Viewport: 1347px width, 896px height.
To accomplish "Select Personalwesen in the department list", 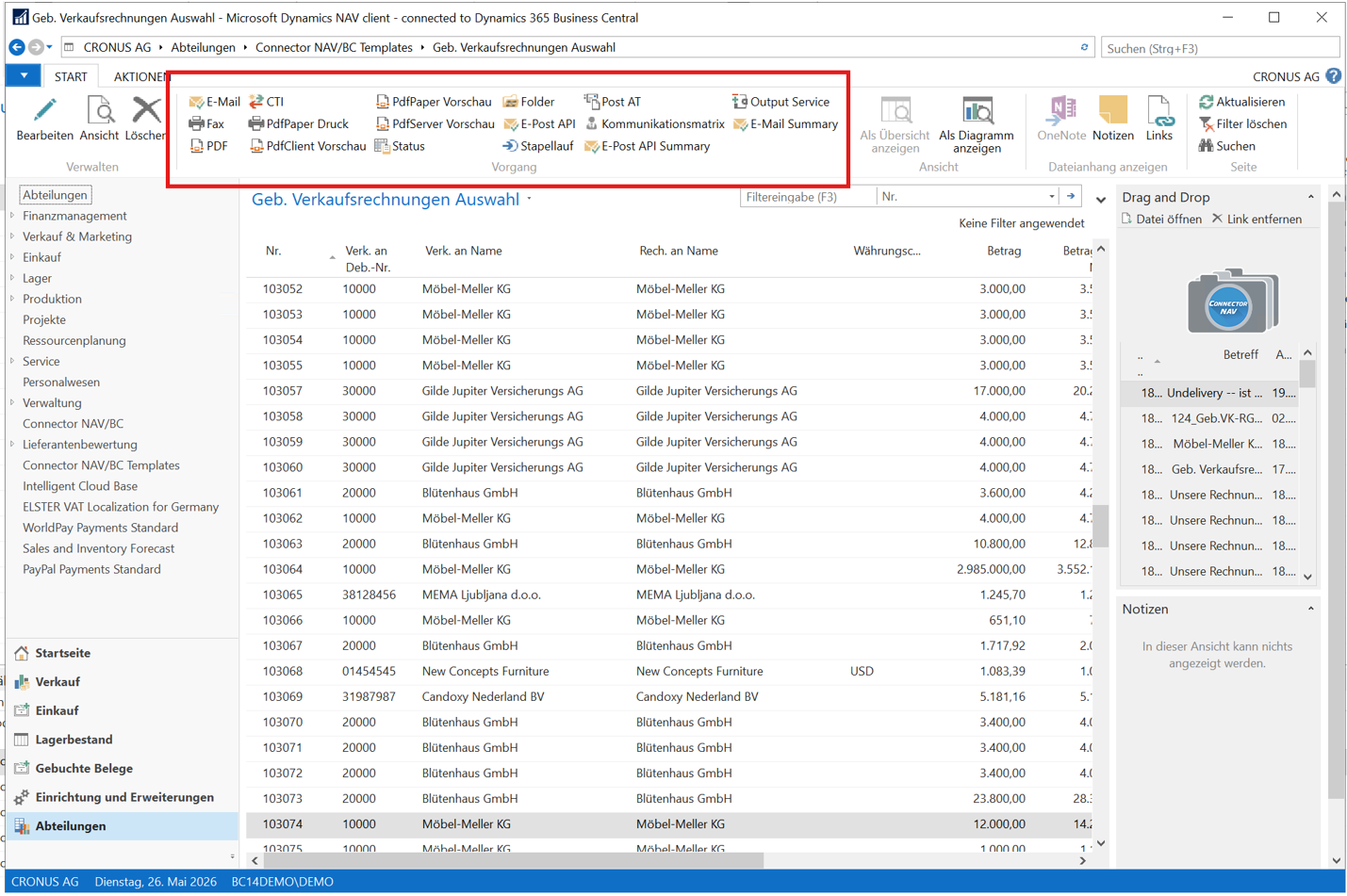I will (x=61, y=383).
